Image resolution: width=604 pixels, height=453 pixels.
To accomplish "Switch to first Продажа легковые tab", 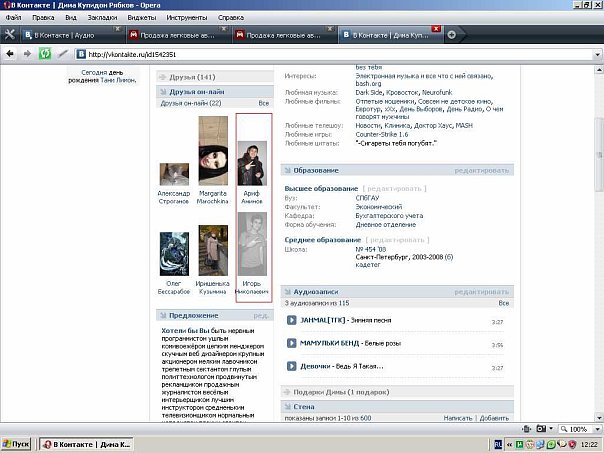I will click(177, 35).
